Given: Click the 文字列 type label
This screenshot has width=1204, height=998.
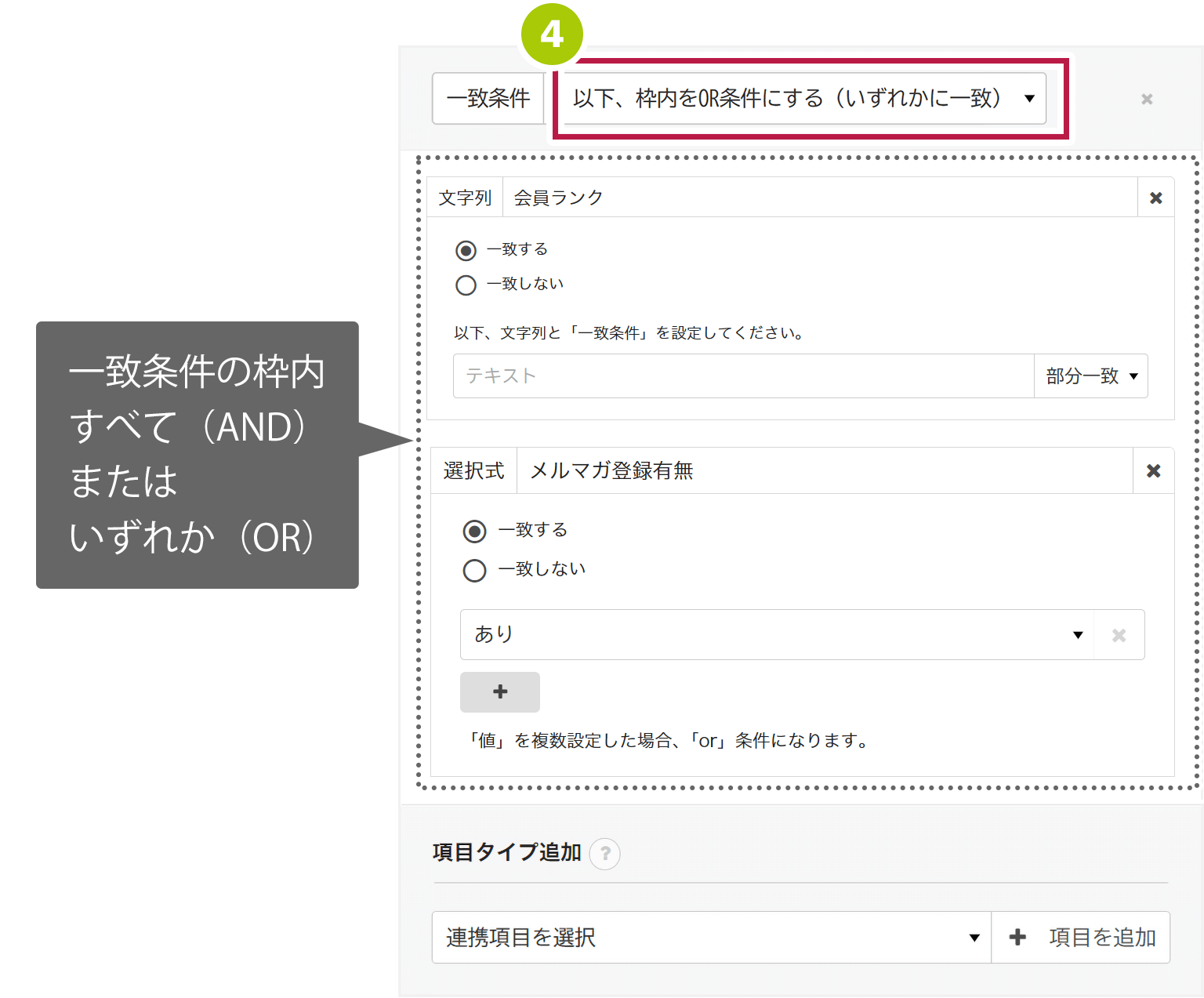Looking at the screenshot, I should pyautogui.click(x=465, y=198).
